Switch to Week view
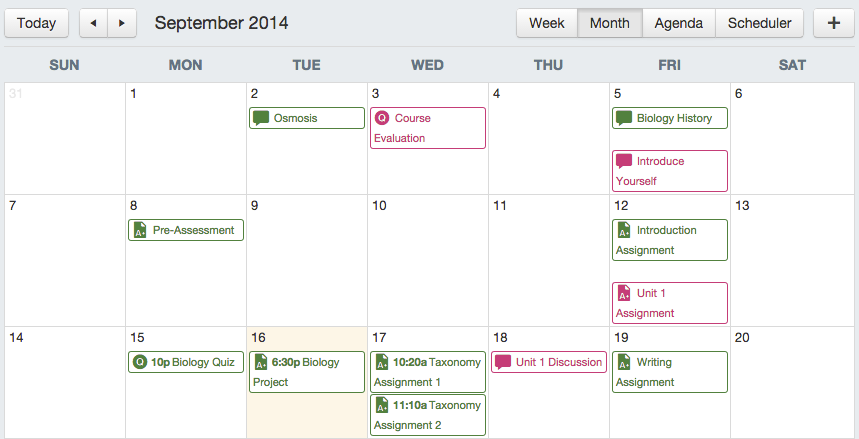Viewport: 859px width, 439px height. pyautogui.click(x=547, y=23)
